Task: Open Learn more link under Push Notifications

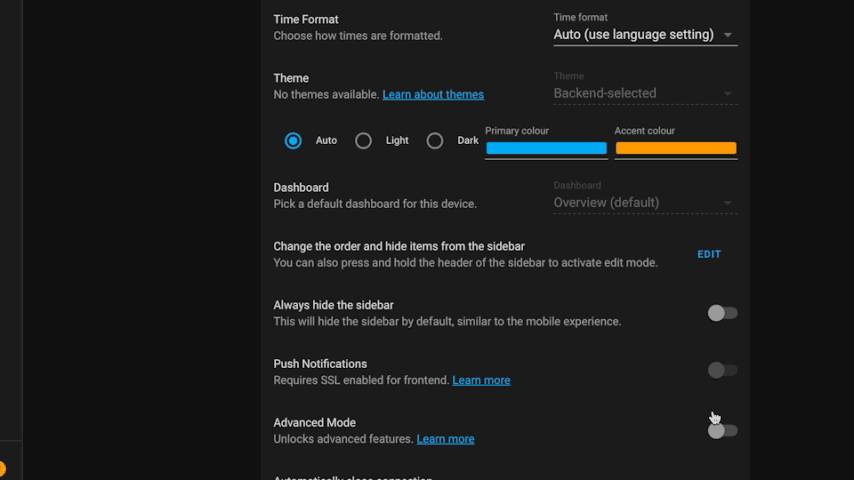Action: [x=481, y=380]
